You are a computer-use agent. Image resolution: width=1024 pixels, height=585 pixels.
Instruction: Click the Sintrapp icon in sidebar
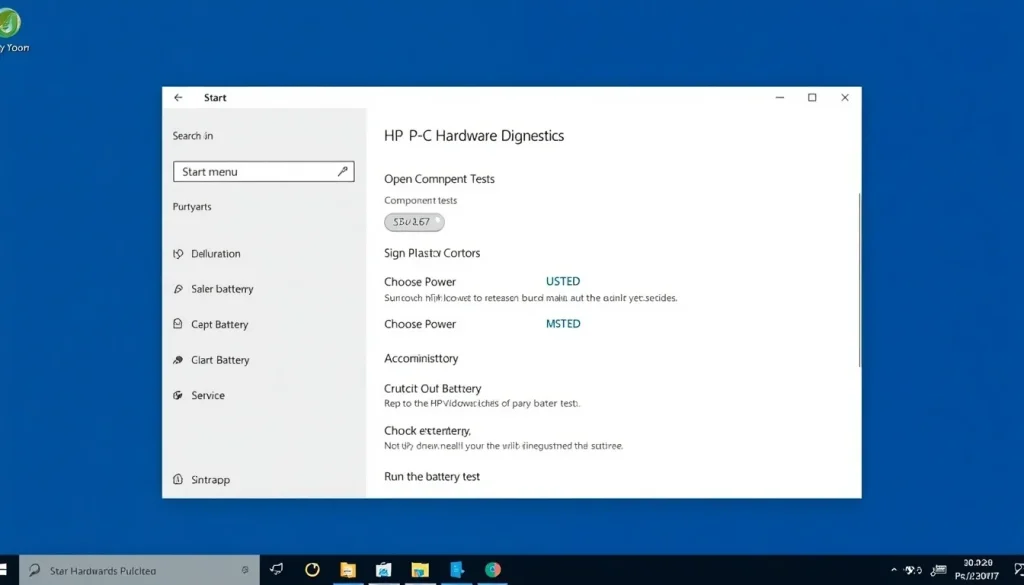[178, 479]
